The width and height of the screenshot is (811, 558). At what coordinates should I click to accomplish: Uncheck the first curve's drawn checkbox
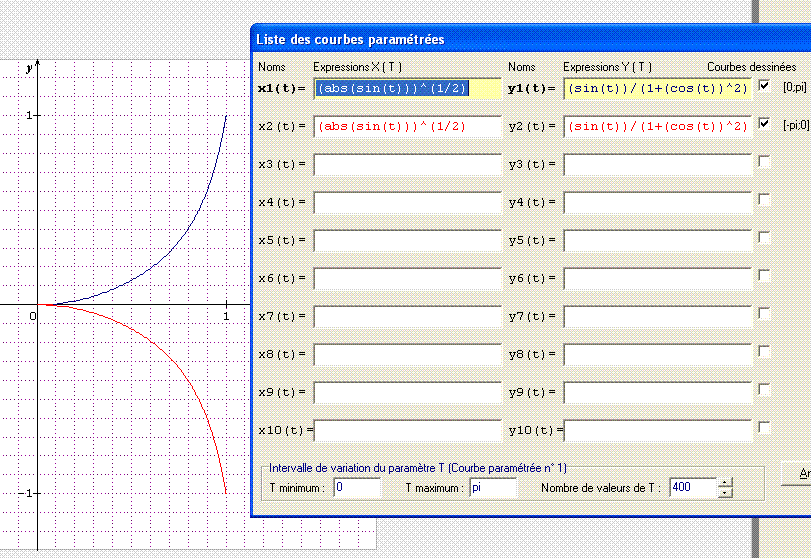(x=764, y=86)
